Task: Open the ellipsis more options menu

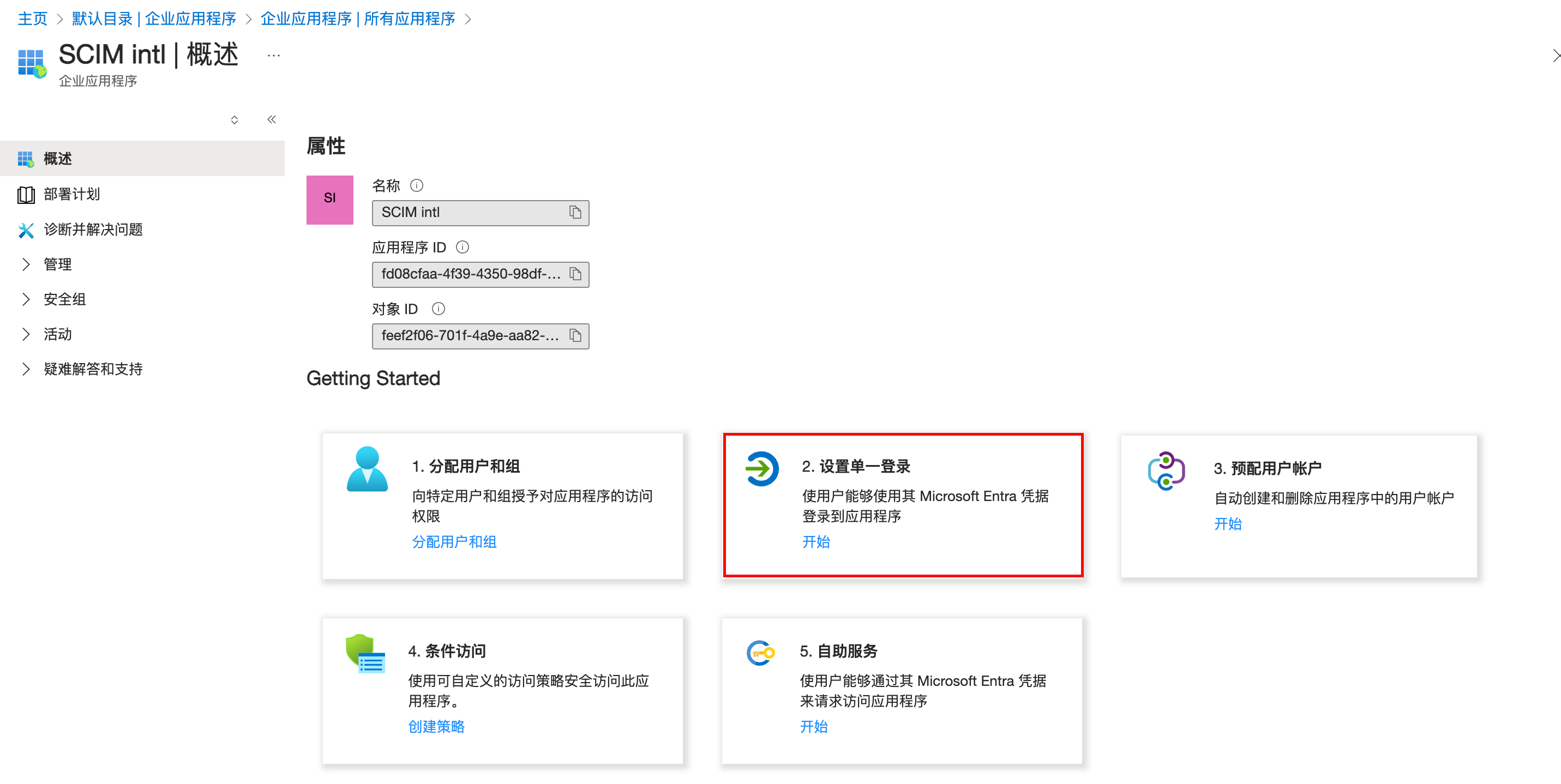Action: 274,56
